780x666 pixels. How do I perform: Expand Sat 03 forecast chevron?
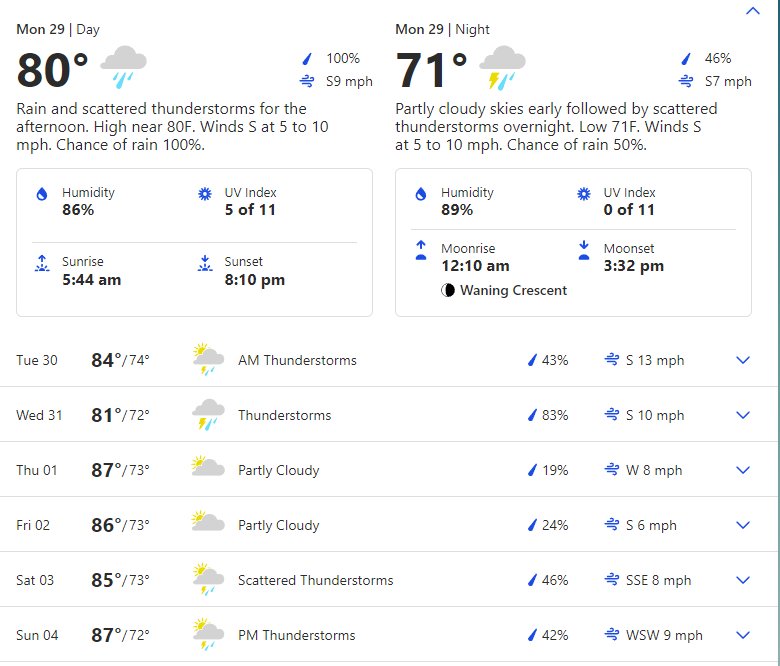743,580
